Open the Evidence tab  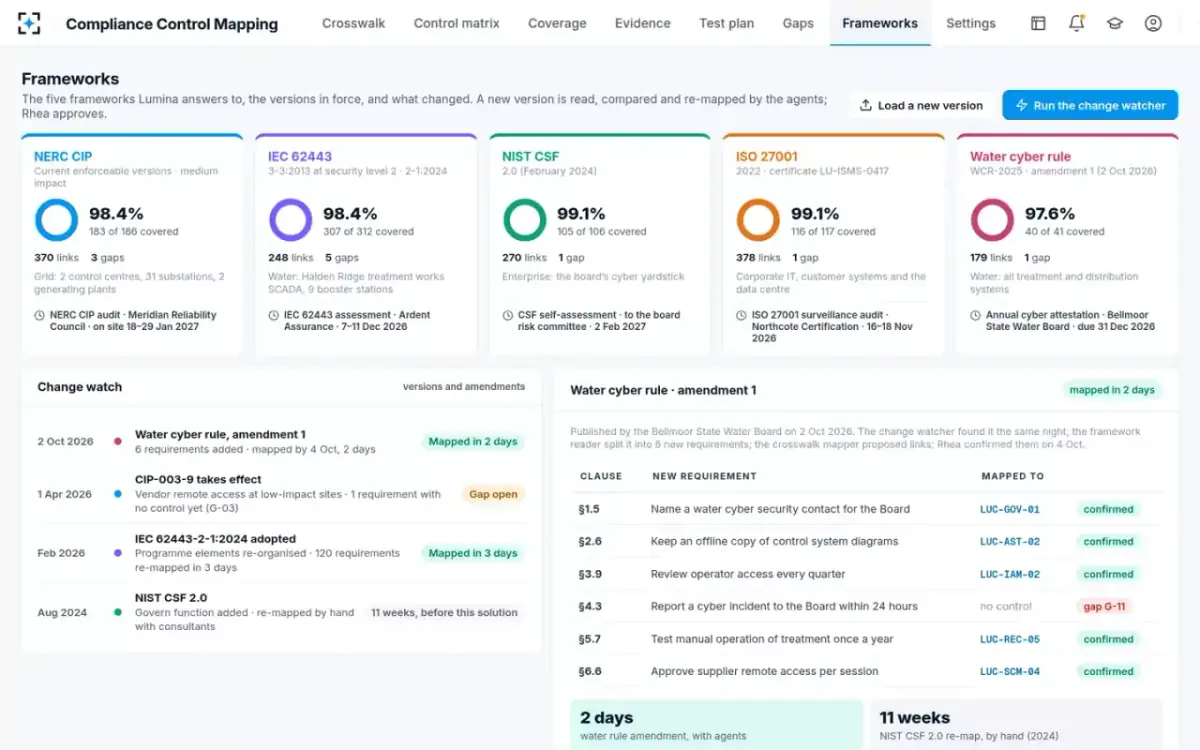coord(643,23)
